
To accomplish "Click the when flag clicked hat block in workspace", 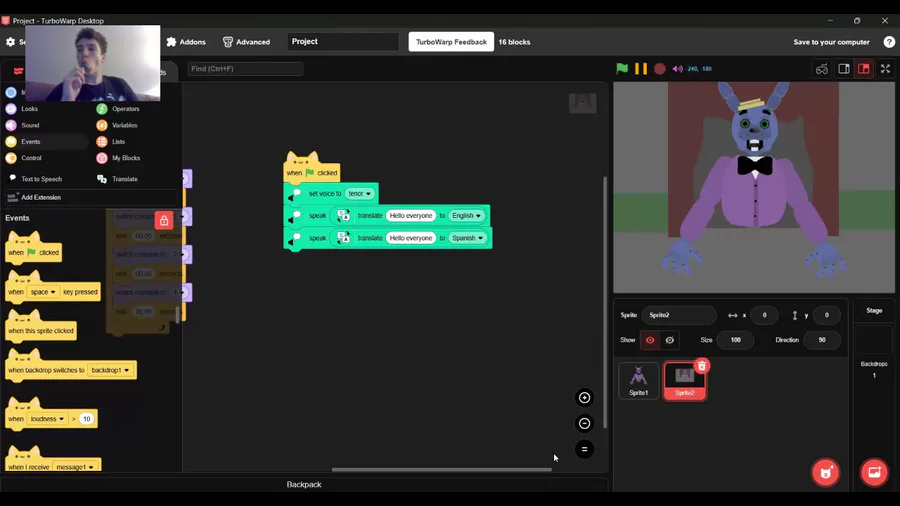I will [x=312, y=171].
